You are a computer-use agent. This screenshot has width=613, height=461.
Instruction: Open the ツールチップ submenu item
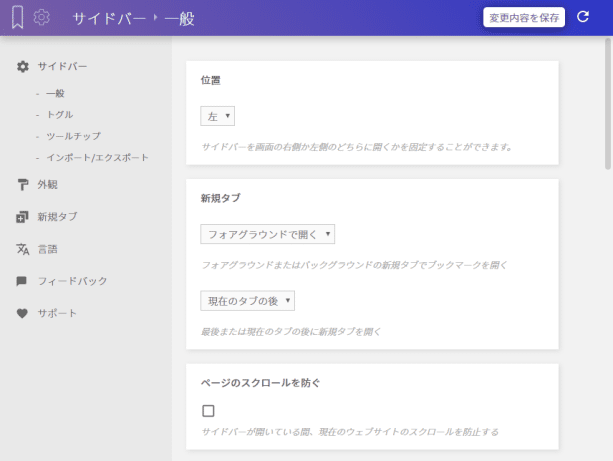pyautogui.click(x=73, y=136)
